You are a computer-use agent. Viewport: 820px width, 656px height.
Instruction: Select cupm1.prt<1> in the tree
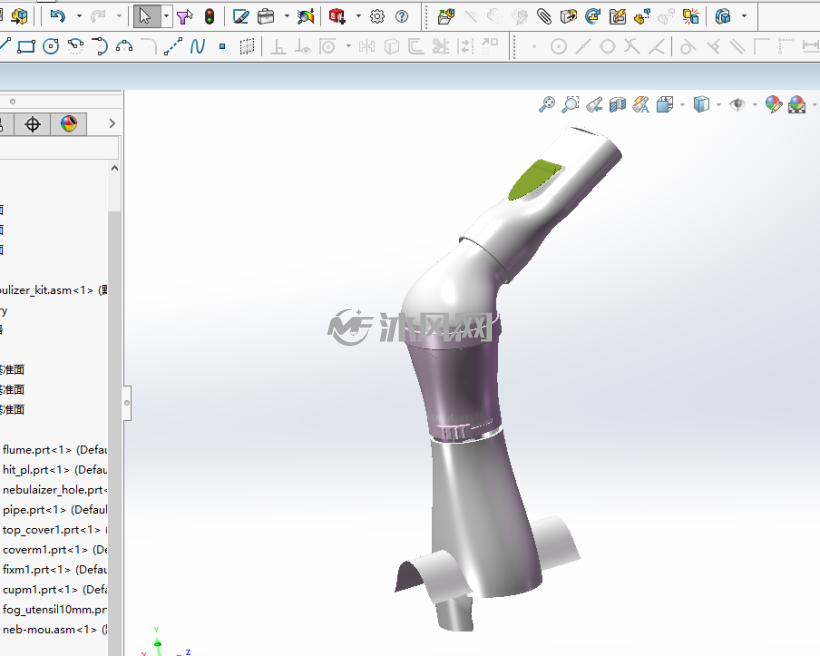(54, 590)
